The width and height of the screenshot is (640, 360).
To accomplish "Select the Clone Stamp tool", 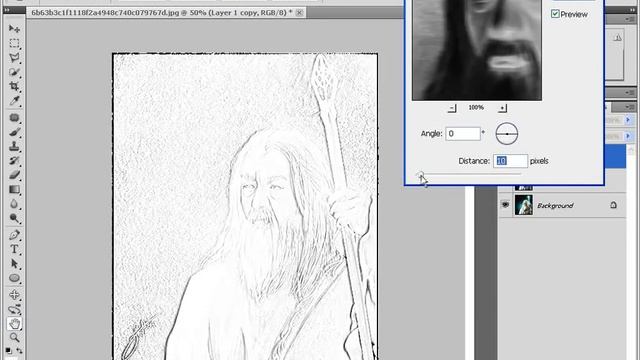I will [14, 146].
